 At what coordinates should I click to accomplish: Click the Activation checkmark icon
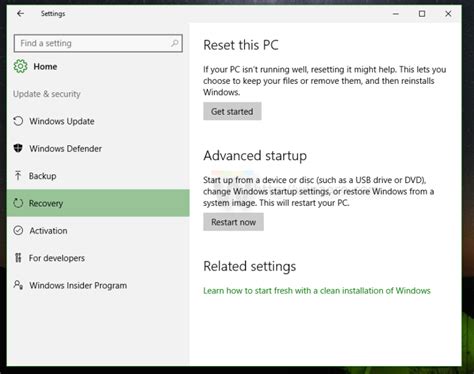[18, 230]
